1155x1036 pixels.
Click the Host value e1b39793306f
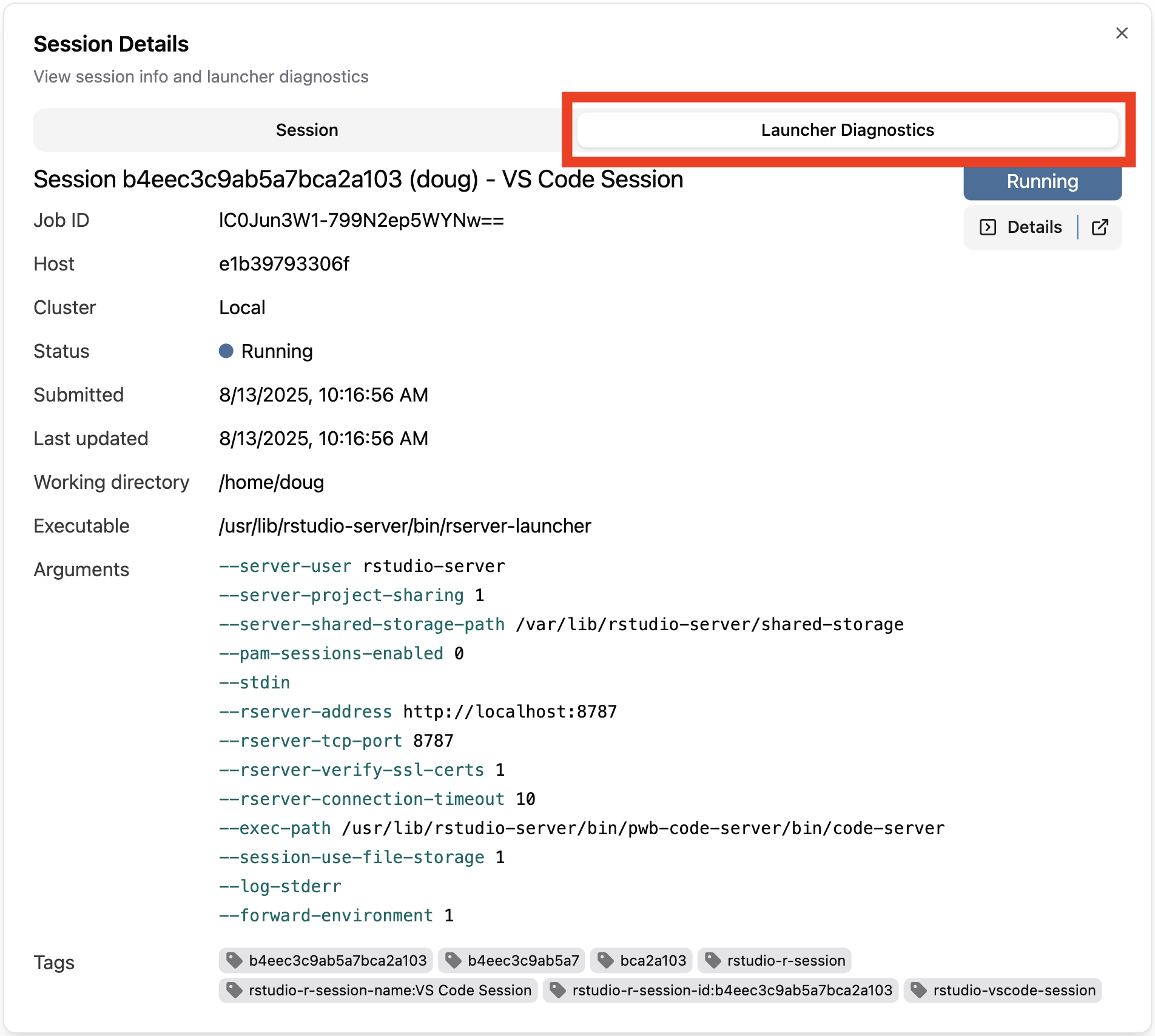284,264
